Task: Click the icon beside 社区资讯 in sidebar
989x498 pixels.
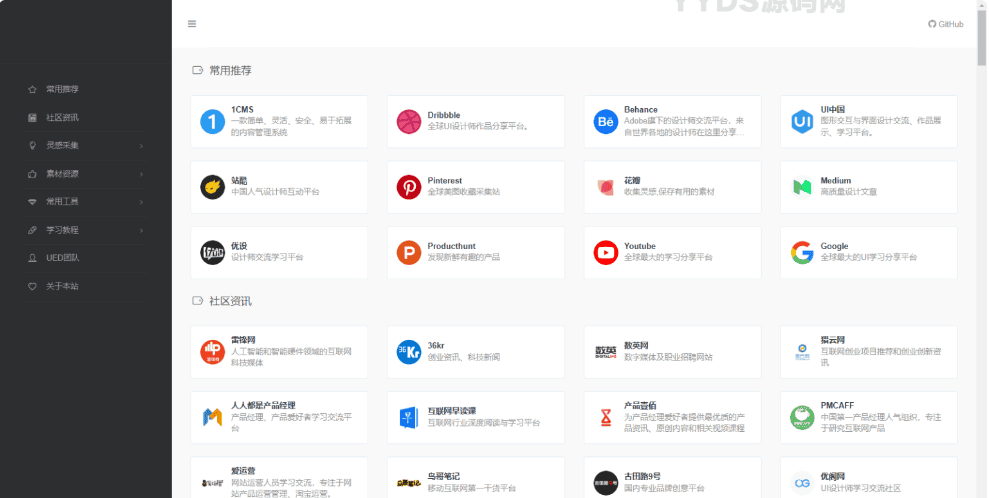Action: click(x=32, y=117)
